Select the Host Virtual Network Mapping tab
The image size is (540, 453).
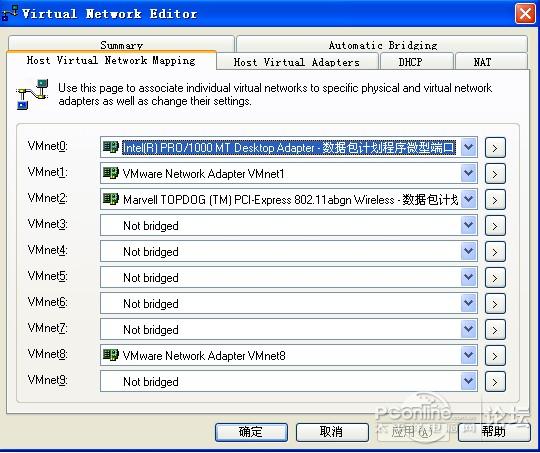point(111,61)
